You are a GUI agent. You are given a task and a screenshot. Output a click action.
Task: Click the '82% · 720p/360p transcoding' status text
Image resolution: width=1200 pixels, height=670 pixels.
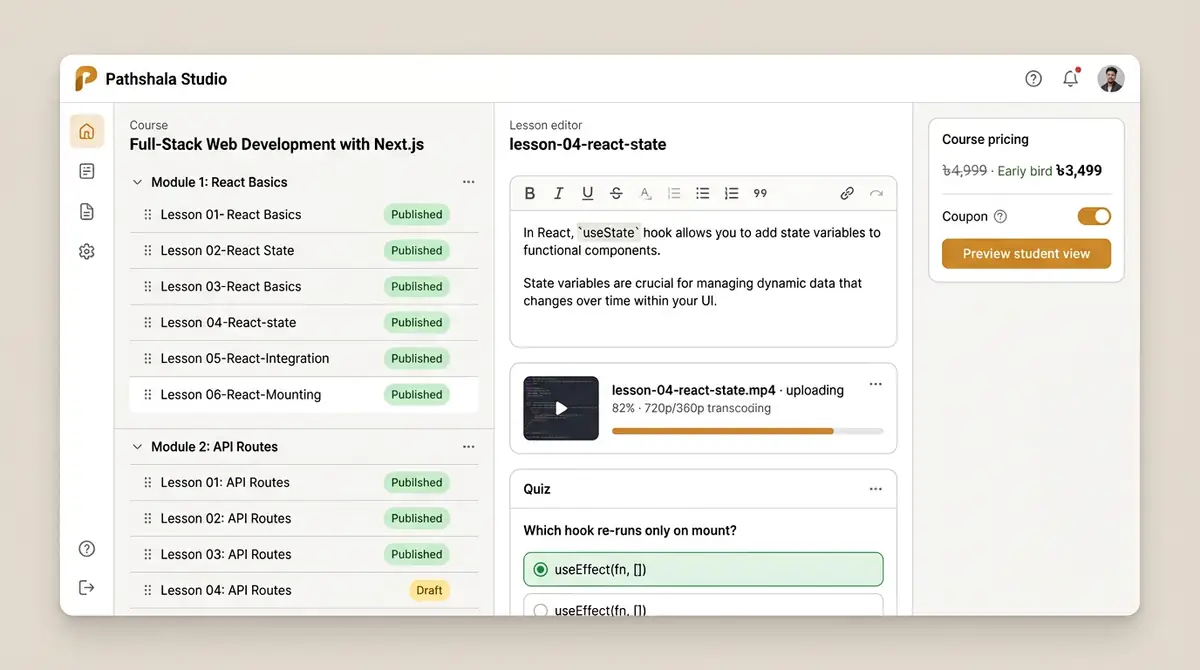(x=691, y=408)
